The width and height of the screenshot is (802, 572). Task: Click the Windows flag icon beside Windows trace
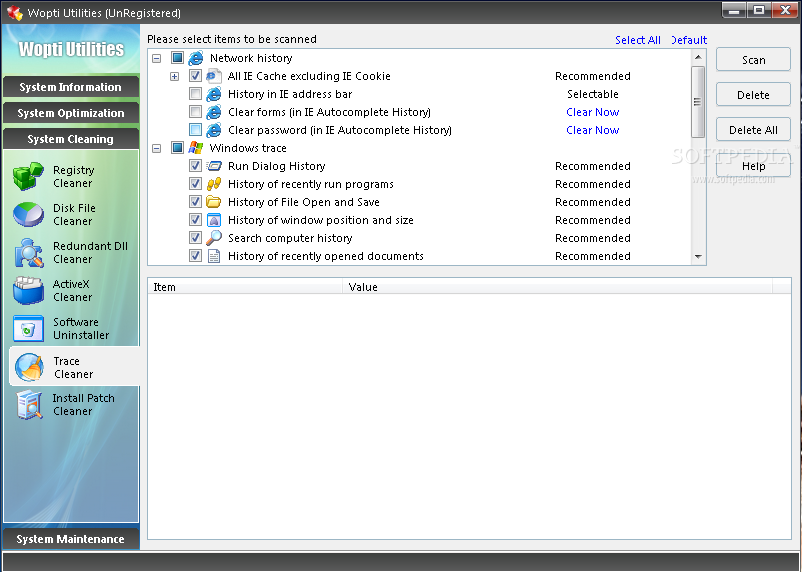coord(195,148)
